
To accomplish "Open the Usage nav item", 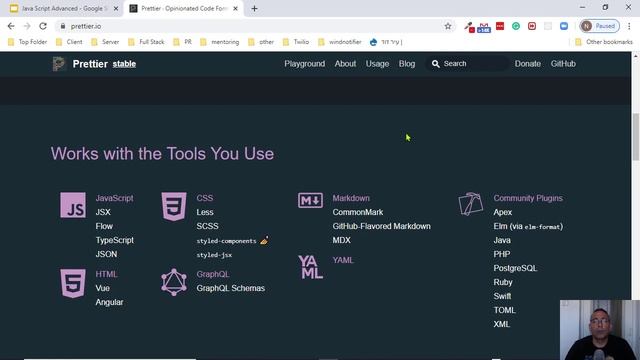I will (x=377, y=64).
